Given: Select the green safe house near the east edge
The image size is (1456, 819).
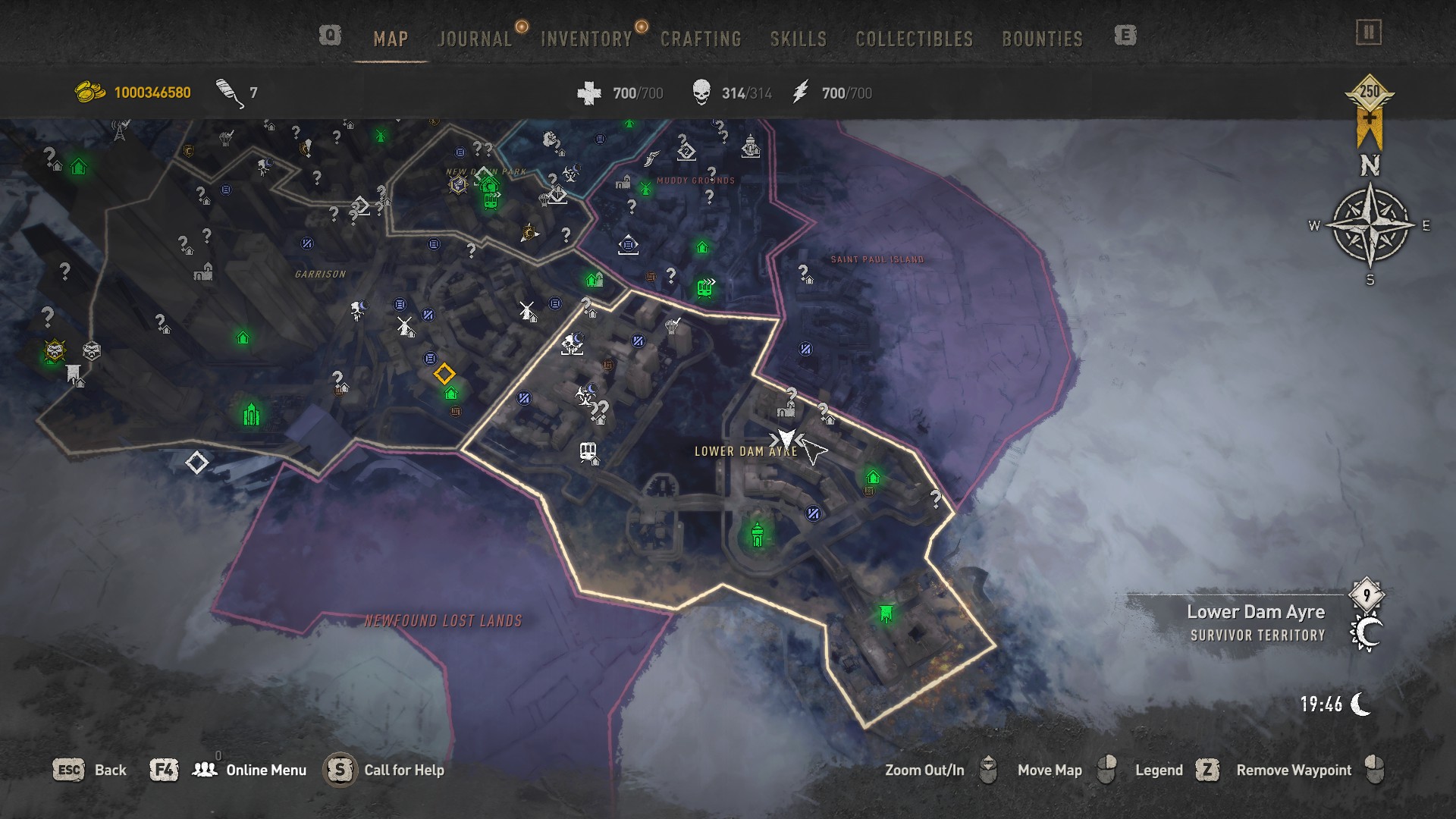Looking at the screenshot, I should (873, 477).
